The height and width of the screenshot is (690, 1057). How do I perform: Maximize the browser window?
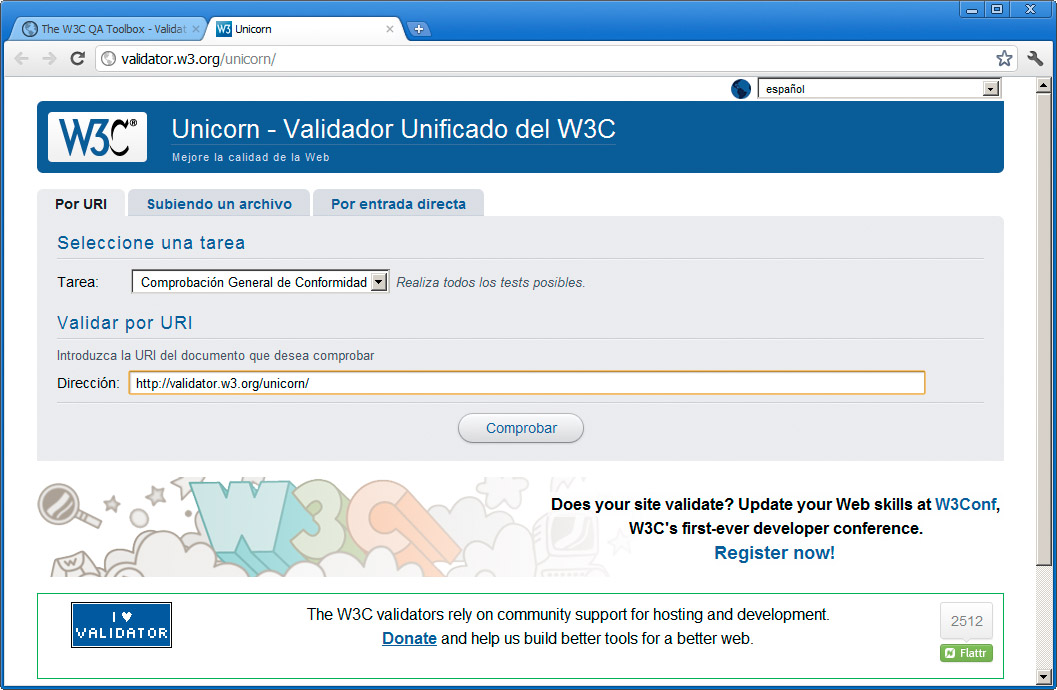pos(997,9)
